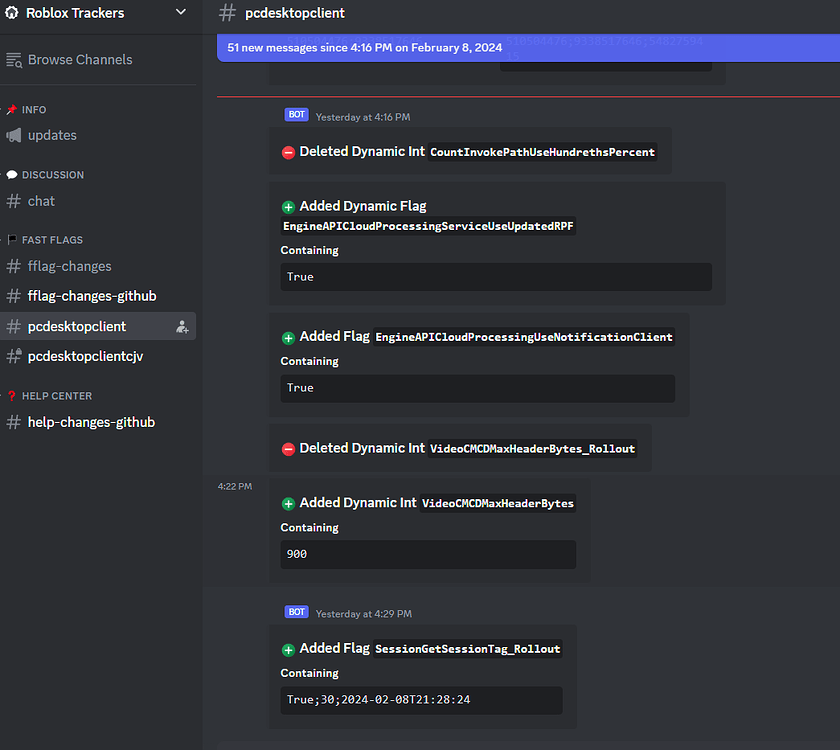This screenshot has width=840, height=750.
Task: Click True value under ServiceUseUpdatedRPF flag
Action: [496, 277]
